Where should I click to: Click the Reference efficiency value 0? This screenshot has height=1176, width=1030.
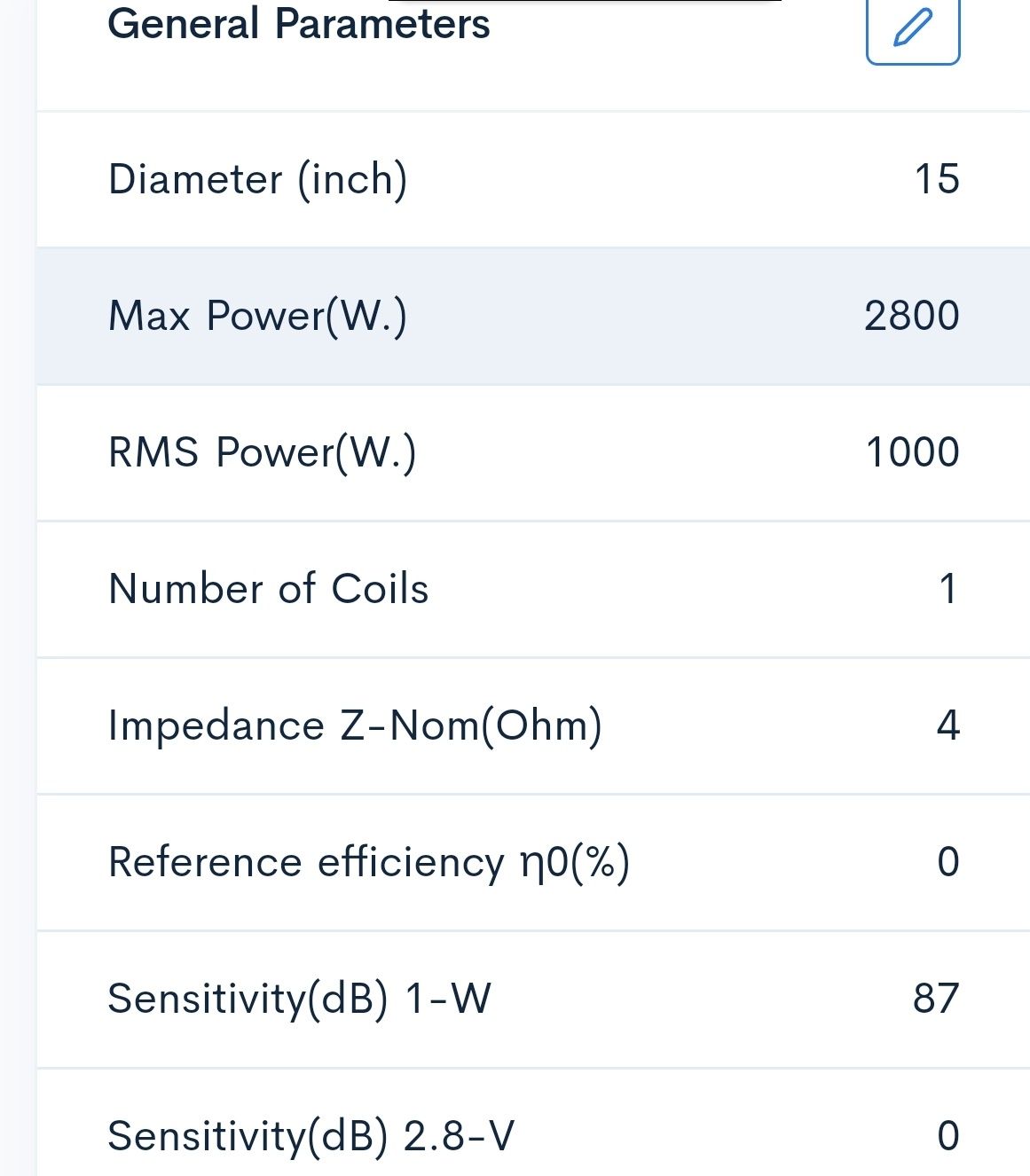click(948, 862)
